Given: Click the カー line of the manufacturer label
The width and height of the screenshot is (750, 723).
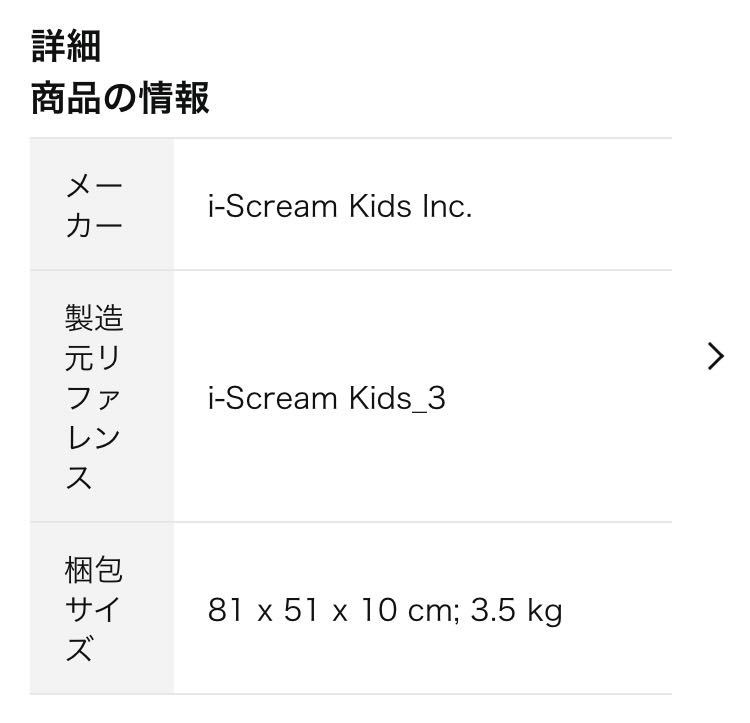Looking at the screenshot, I should (95, 225).
